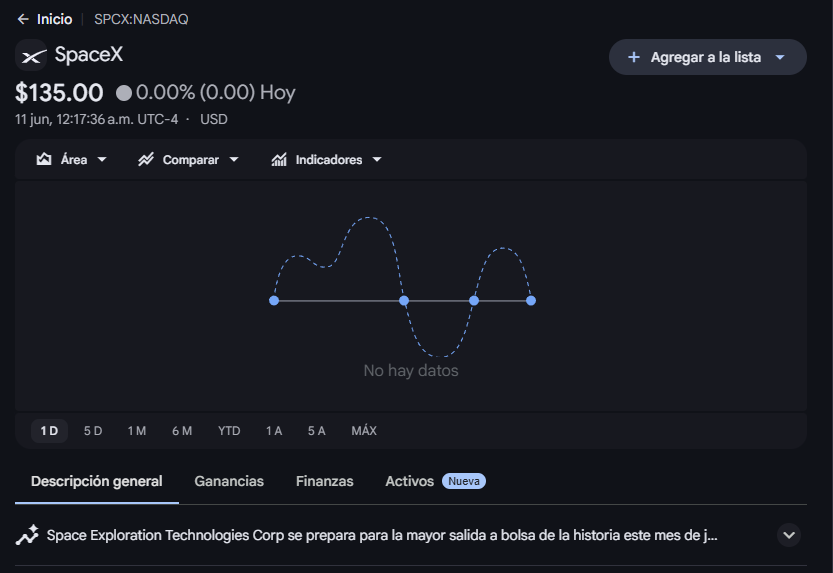Image resolution: width=833 pixels, height=573 pixels.
Task: Open the Indicadores dropdown
Action: click(326, 159)
